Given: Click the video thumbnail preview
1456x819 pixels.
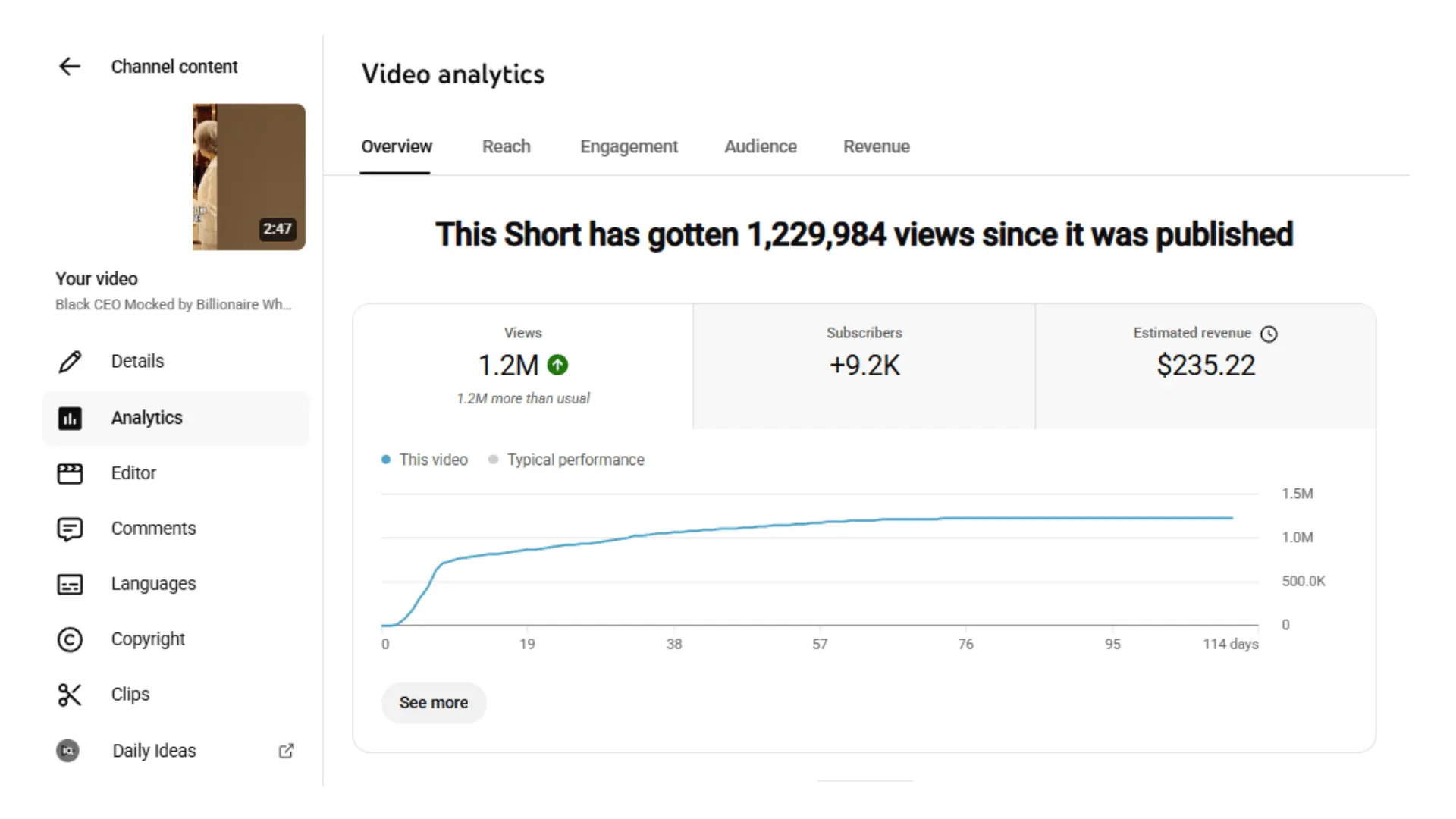Looking at the screenshot, I should (x=249, y=177).
